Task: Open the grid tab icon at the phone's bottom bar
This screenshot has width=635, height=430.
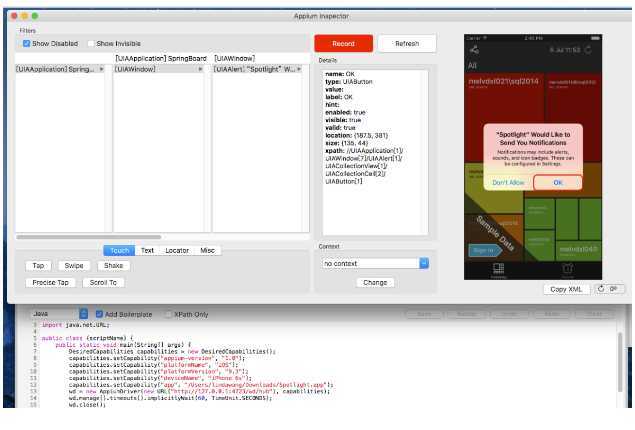Action: click(x=499, y=269)
